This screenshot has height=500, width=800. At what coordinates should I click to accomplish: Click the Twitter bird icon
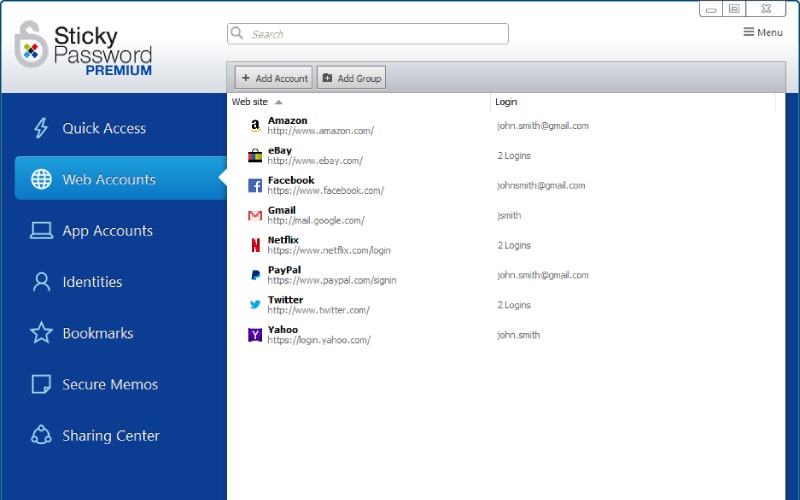(x=255, y=305)
